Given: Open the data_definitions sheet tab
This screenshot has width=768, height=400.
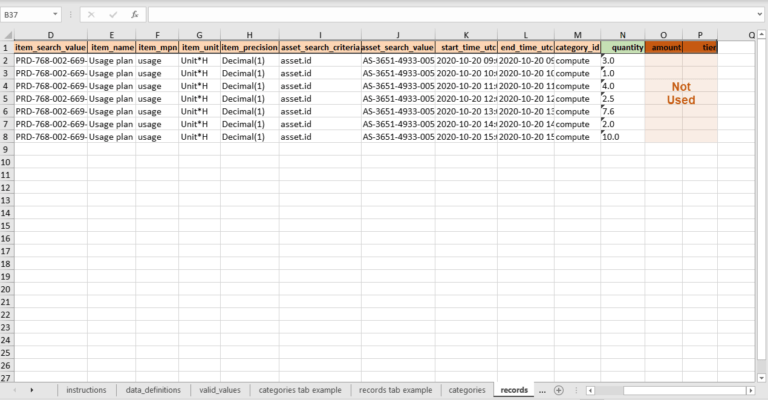Looking at the screenshot, I should pyautogui.click(x=151, y=389).
